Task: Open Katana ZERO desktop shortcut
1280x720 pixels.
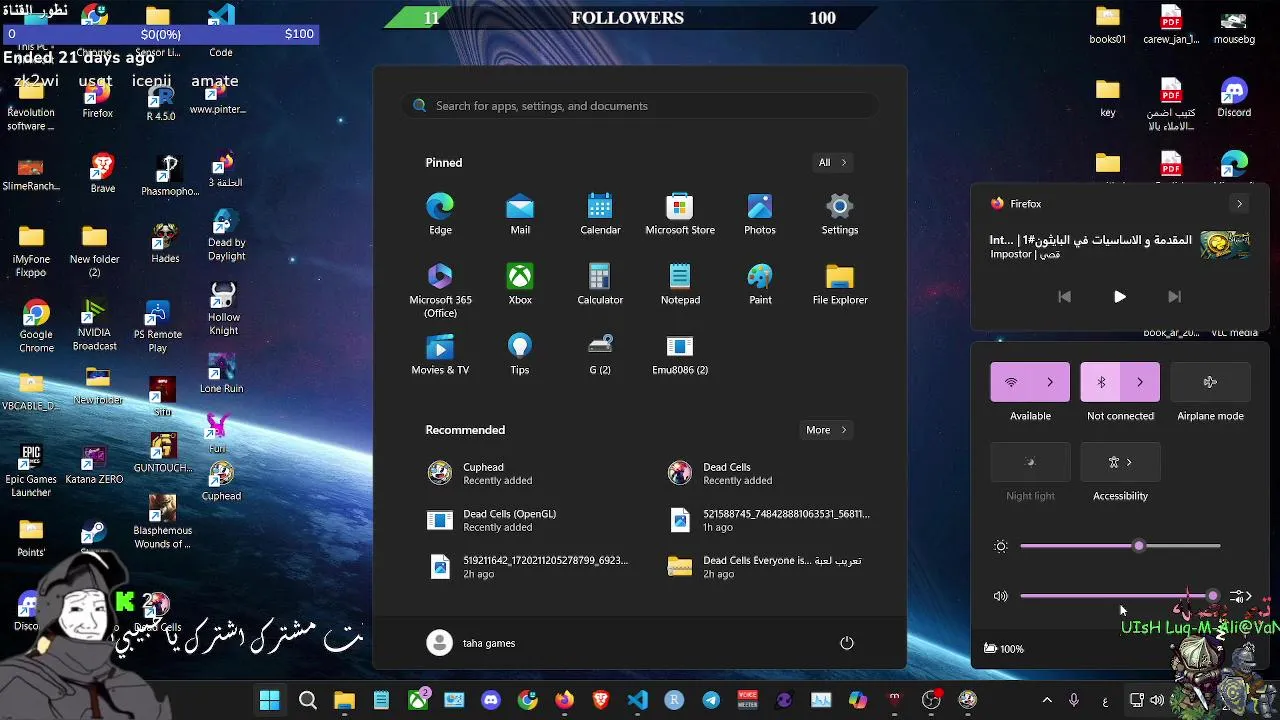Action: [94, 465]
